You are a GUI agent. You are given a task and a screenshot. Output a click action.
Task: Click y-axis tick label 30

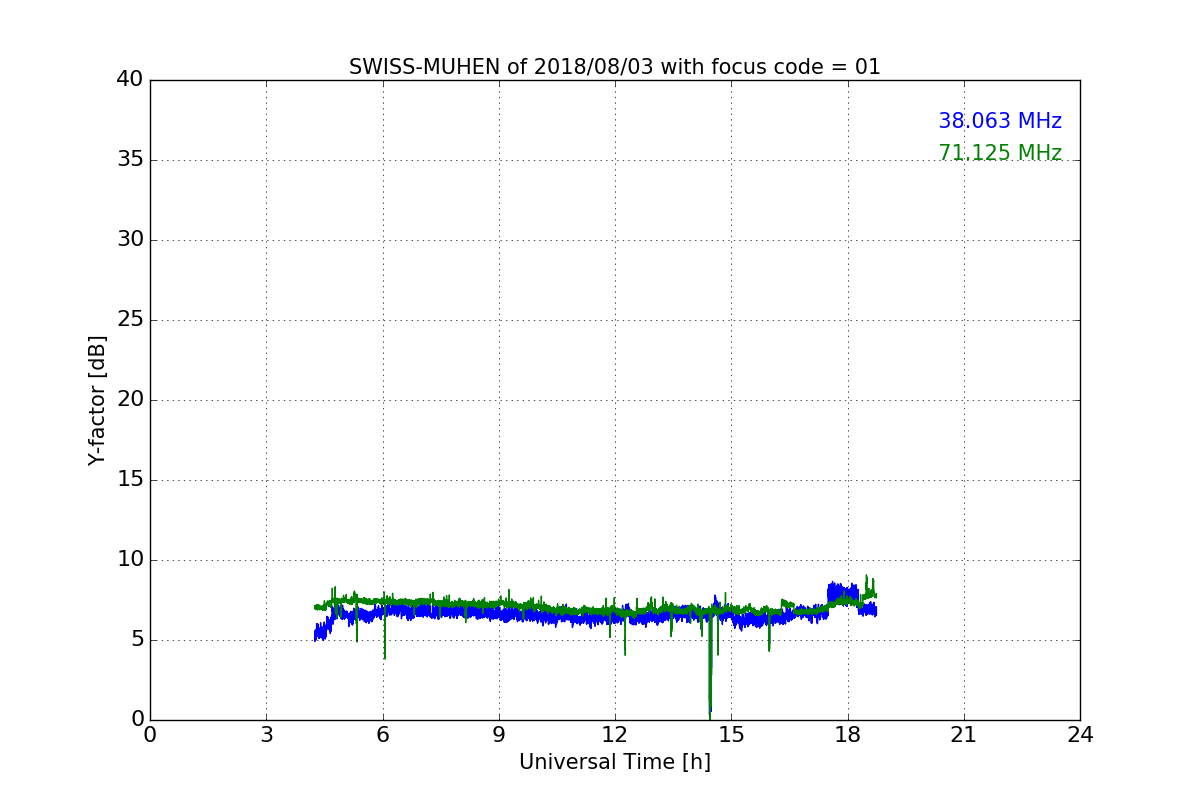point(130,240)
